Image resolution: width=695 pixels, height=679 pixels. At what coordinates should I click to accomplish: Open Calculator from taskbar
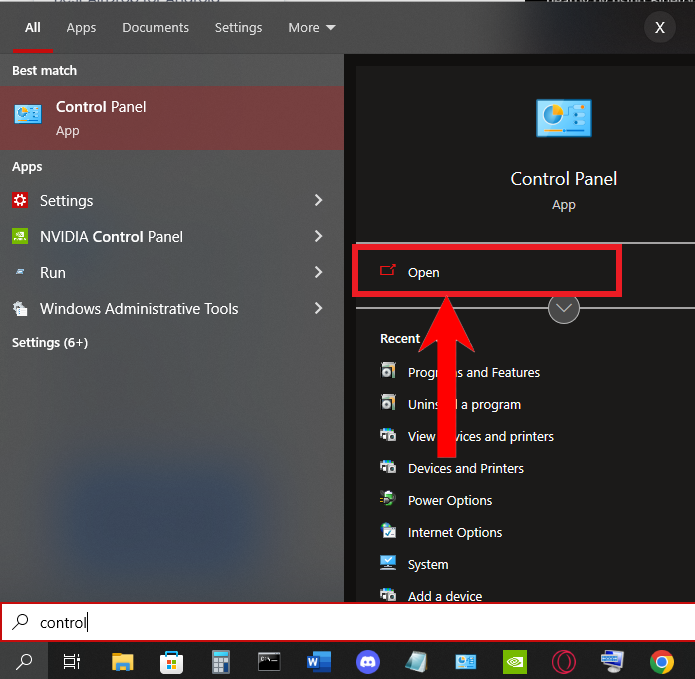click(x=220, y=662)
